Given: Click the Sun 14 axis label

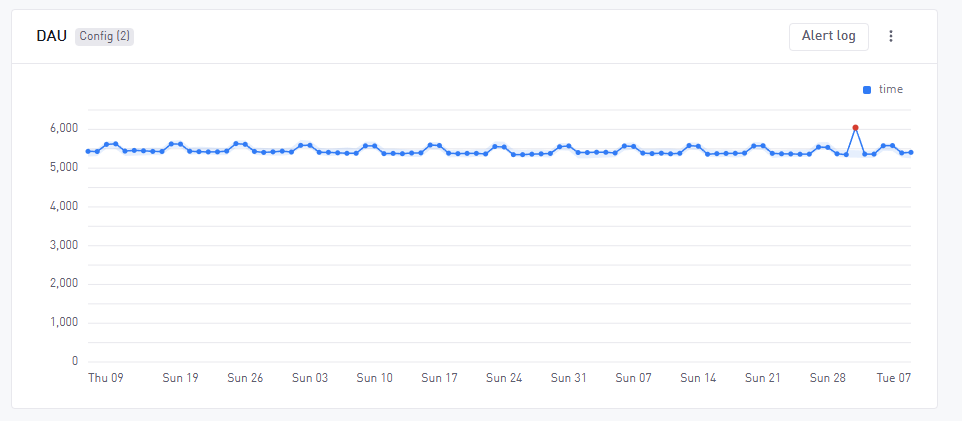Looking at the screenshot, I should (698, 378).
